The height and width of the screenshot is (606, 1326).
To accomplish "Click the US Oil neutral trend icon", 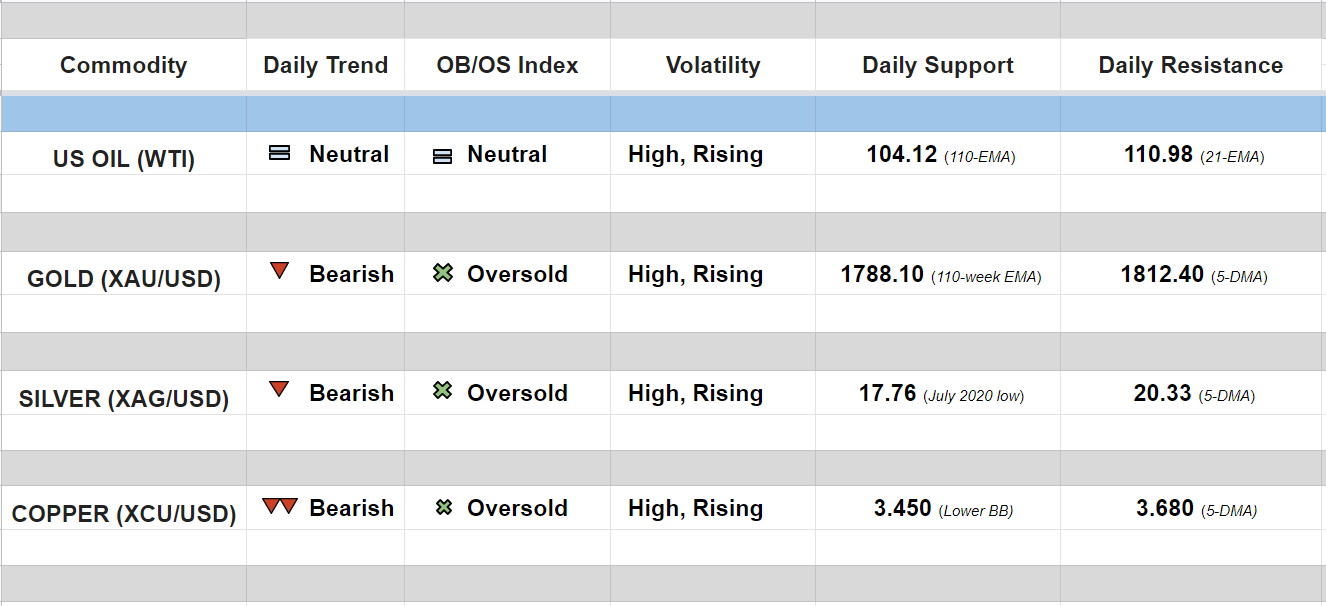I will [x=280, y=154].
